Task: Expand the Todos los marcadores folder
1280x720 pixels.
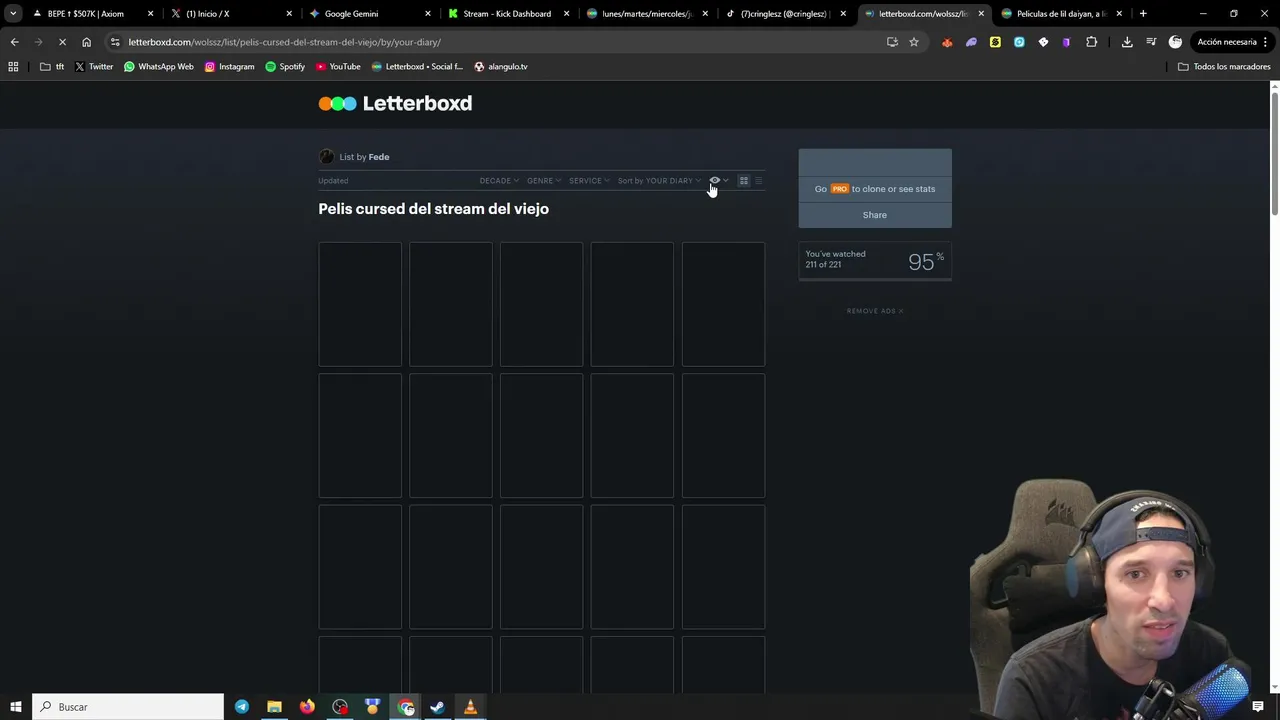Action: point(1224,67)
